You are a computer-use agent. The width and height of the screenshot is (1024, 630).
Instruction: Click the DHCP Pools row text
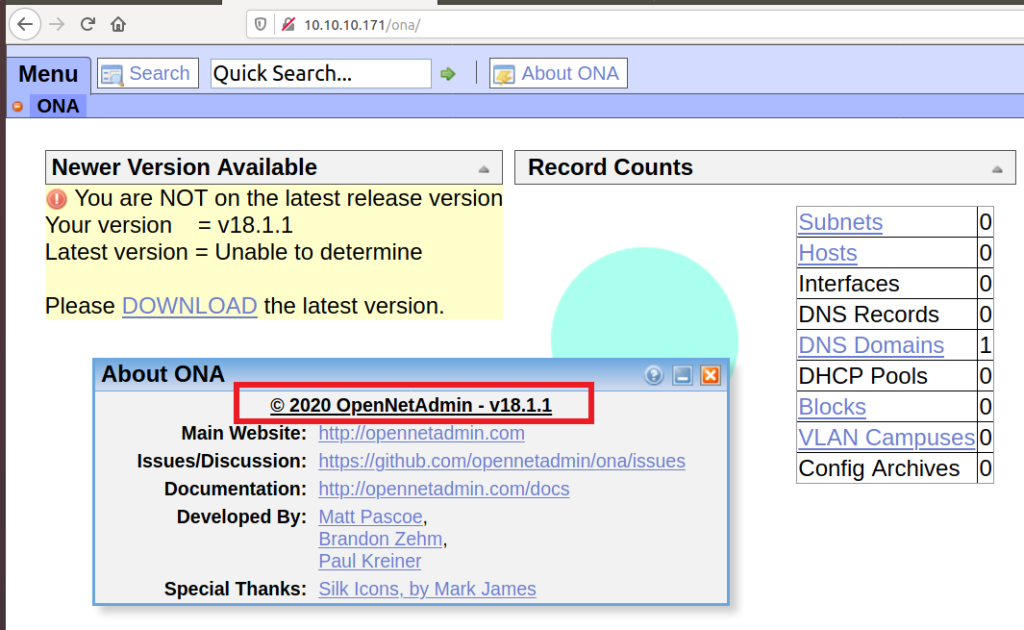pyautogui.click(x=863, y=376)
